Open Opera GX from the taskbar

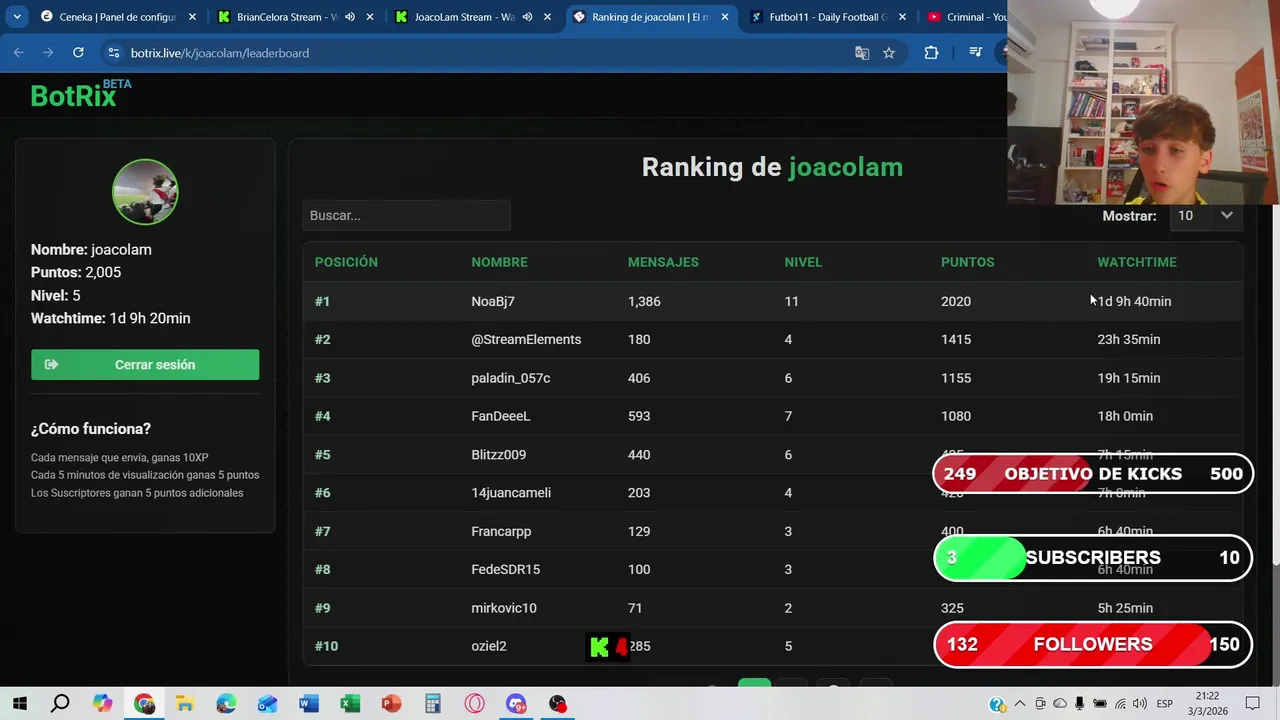coord(474,704)
